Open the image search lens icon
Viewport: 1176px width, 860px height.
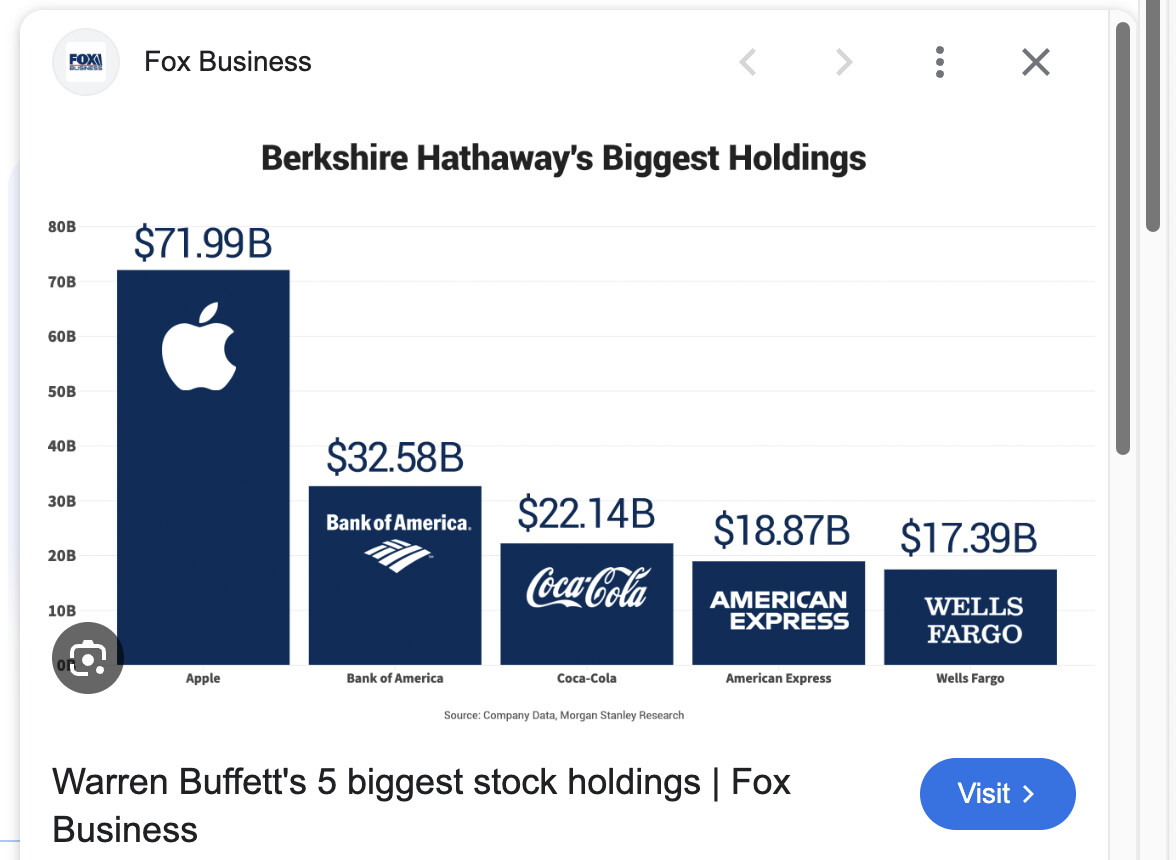(87, 658)
